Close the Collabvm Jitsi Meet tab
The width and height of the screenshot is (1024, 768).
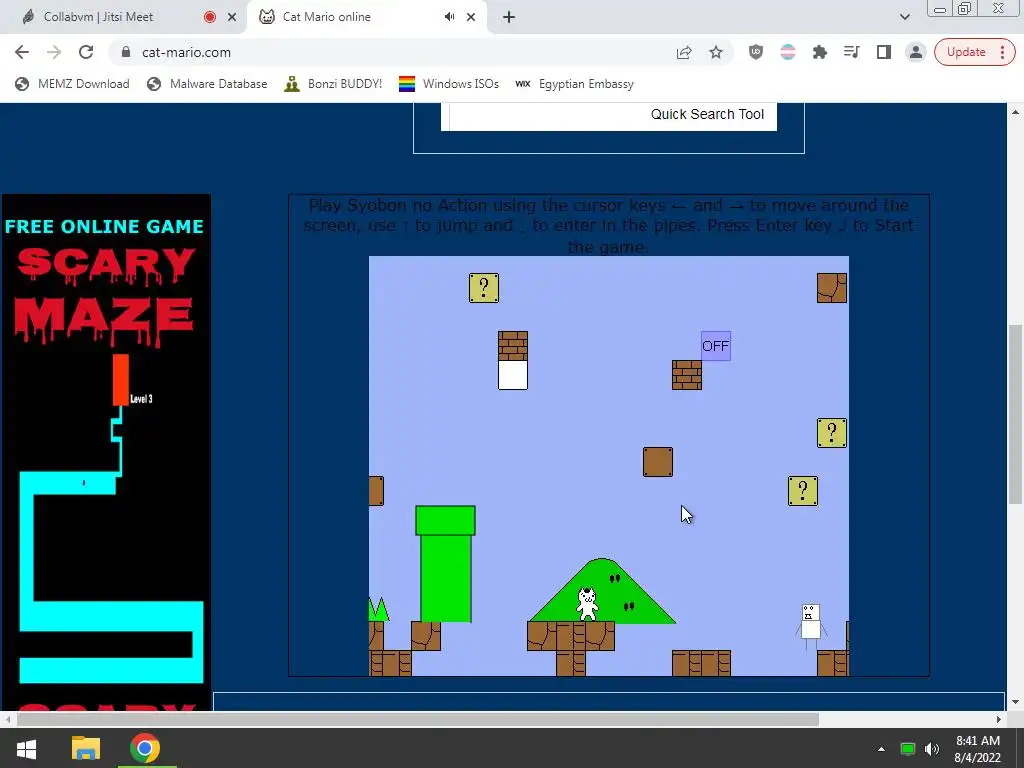[232, 17]
